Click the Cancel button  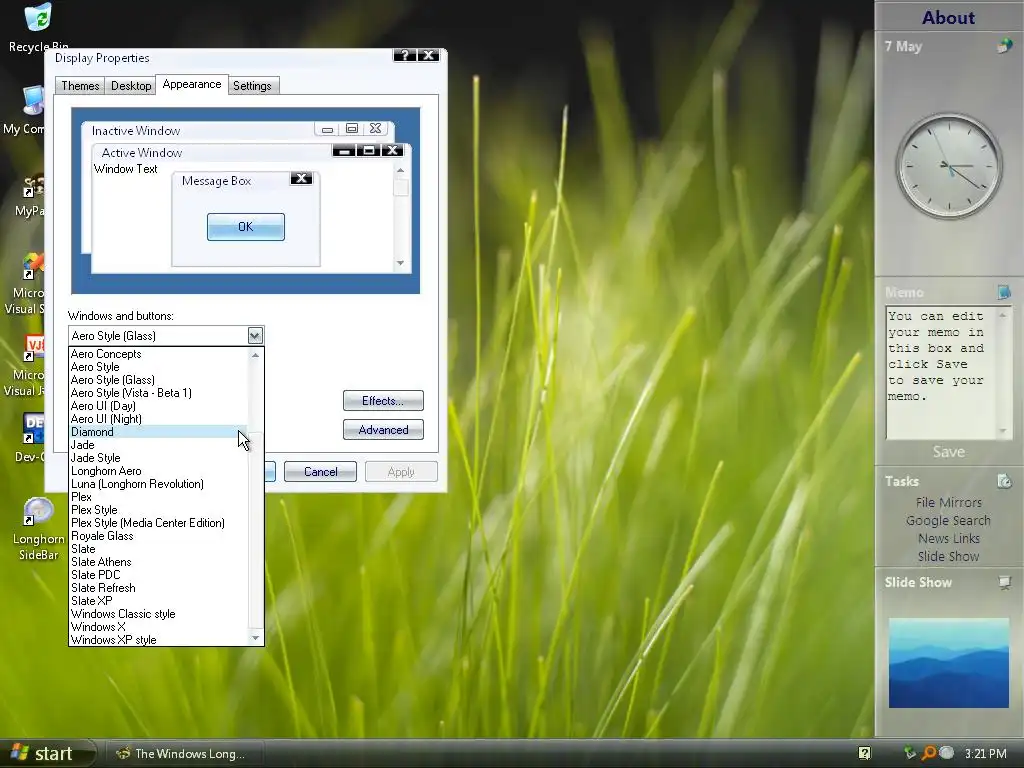(321, 472)
